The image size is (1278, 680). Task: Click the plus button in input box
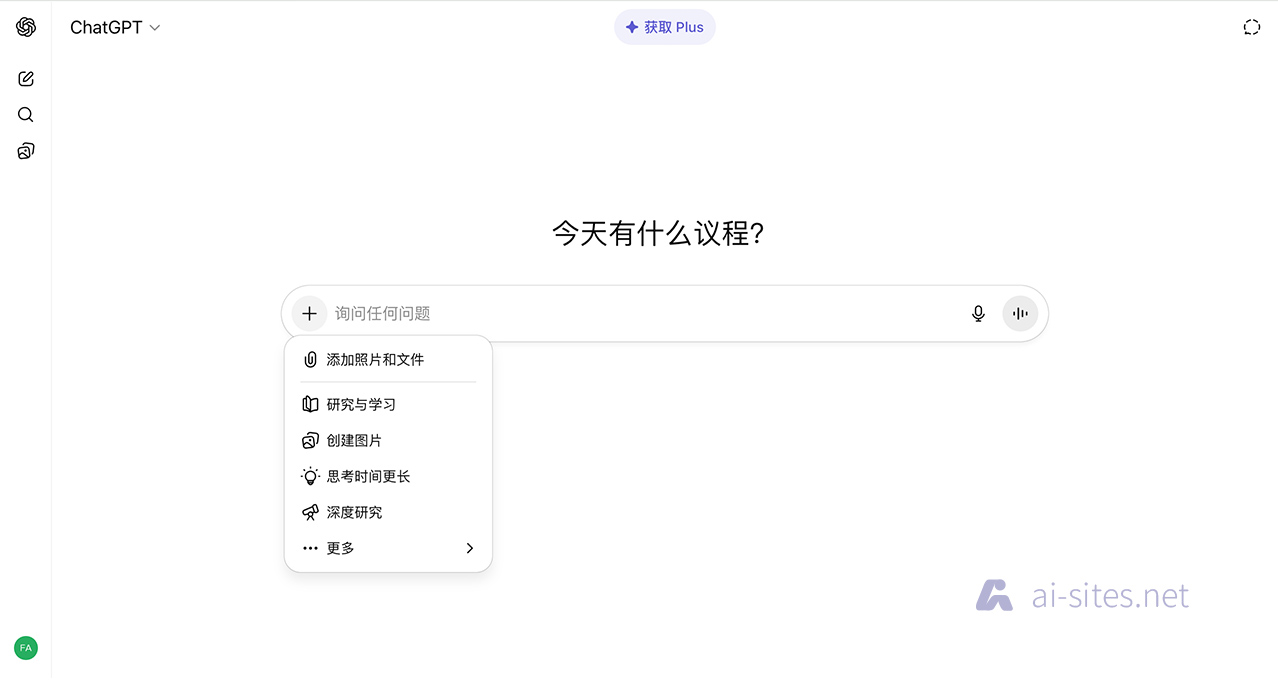(x=309, y=314)
